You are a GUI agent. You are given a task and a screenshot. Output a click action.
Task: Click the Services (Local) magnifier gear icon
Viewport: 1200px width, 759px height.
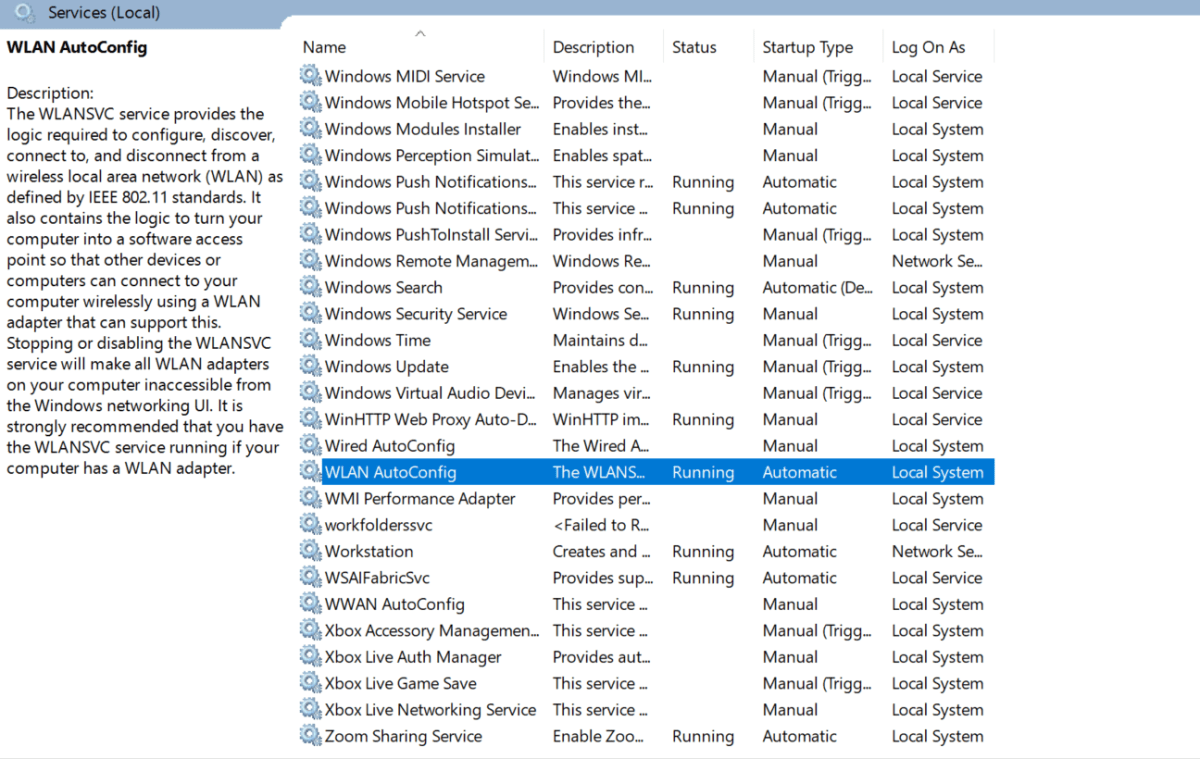point(25,13)
